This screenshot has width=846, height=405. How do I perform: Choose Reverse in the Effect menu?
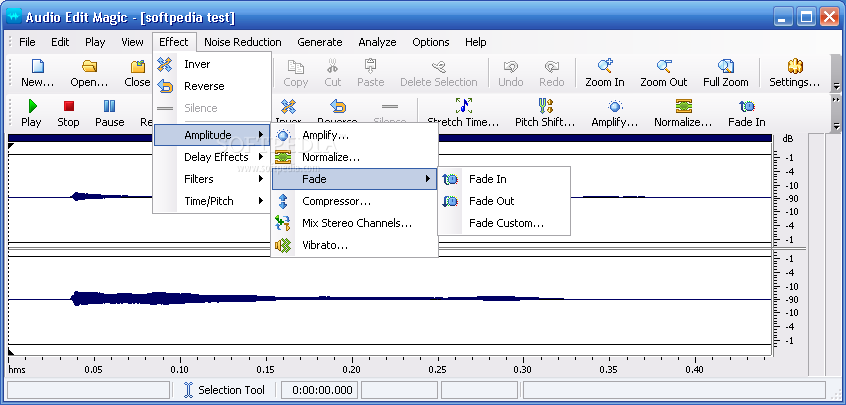[212, 86]
